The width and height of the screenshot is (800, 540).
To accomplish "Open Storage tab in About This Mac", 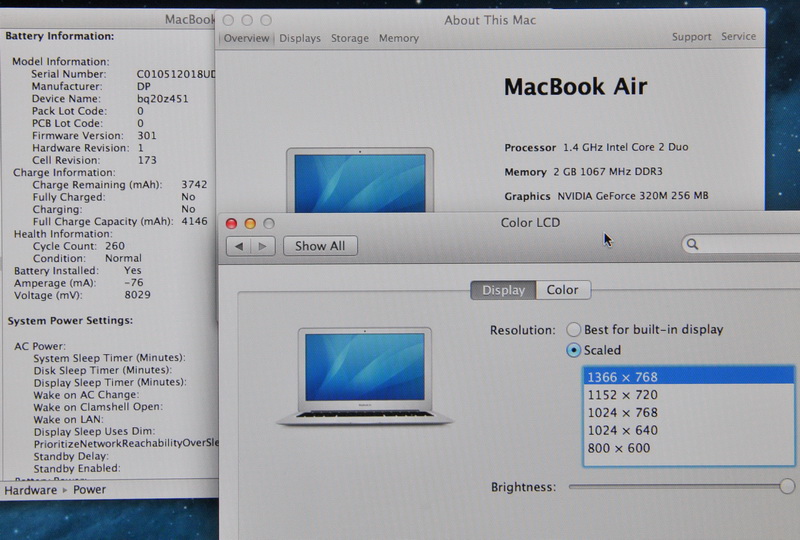I will tap(349, 38).
